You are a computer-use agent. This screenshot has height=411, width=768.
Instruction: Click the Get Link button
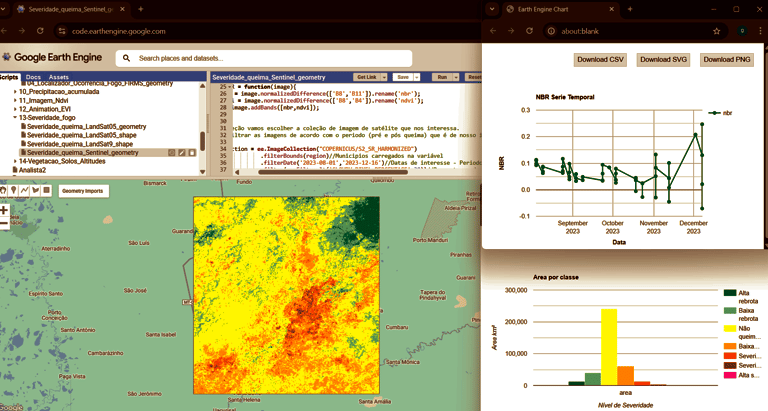367,77
